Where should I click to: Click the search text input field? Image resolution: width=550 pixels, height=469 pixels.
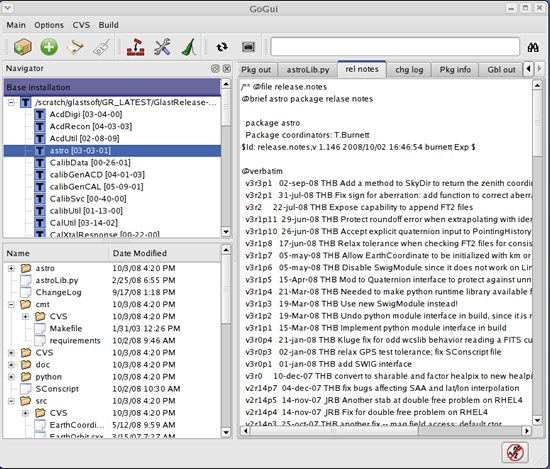395,47
